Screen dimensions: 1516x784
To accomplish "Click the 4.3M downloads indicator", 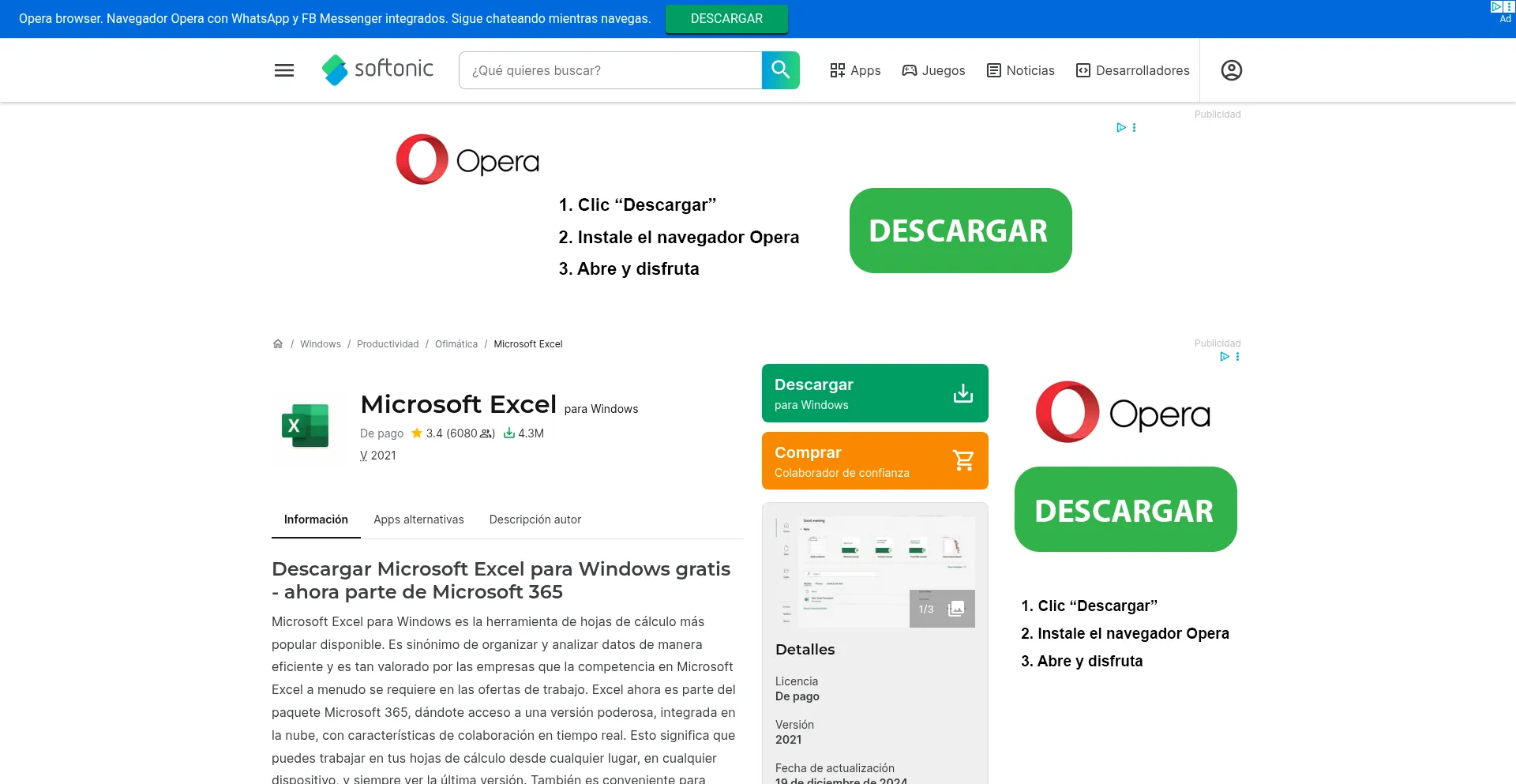I will (523, 433).
